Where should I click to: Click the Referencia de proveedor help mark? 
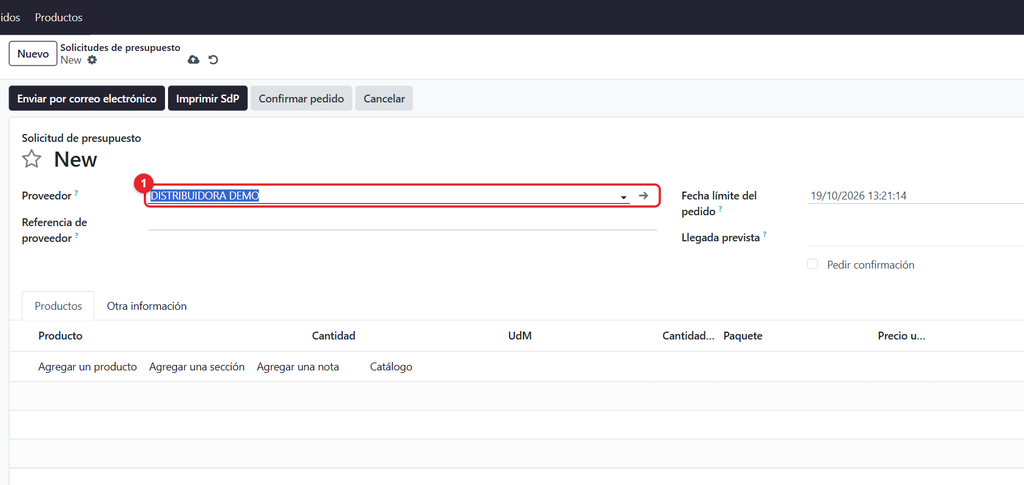[x=76, y=236]
